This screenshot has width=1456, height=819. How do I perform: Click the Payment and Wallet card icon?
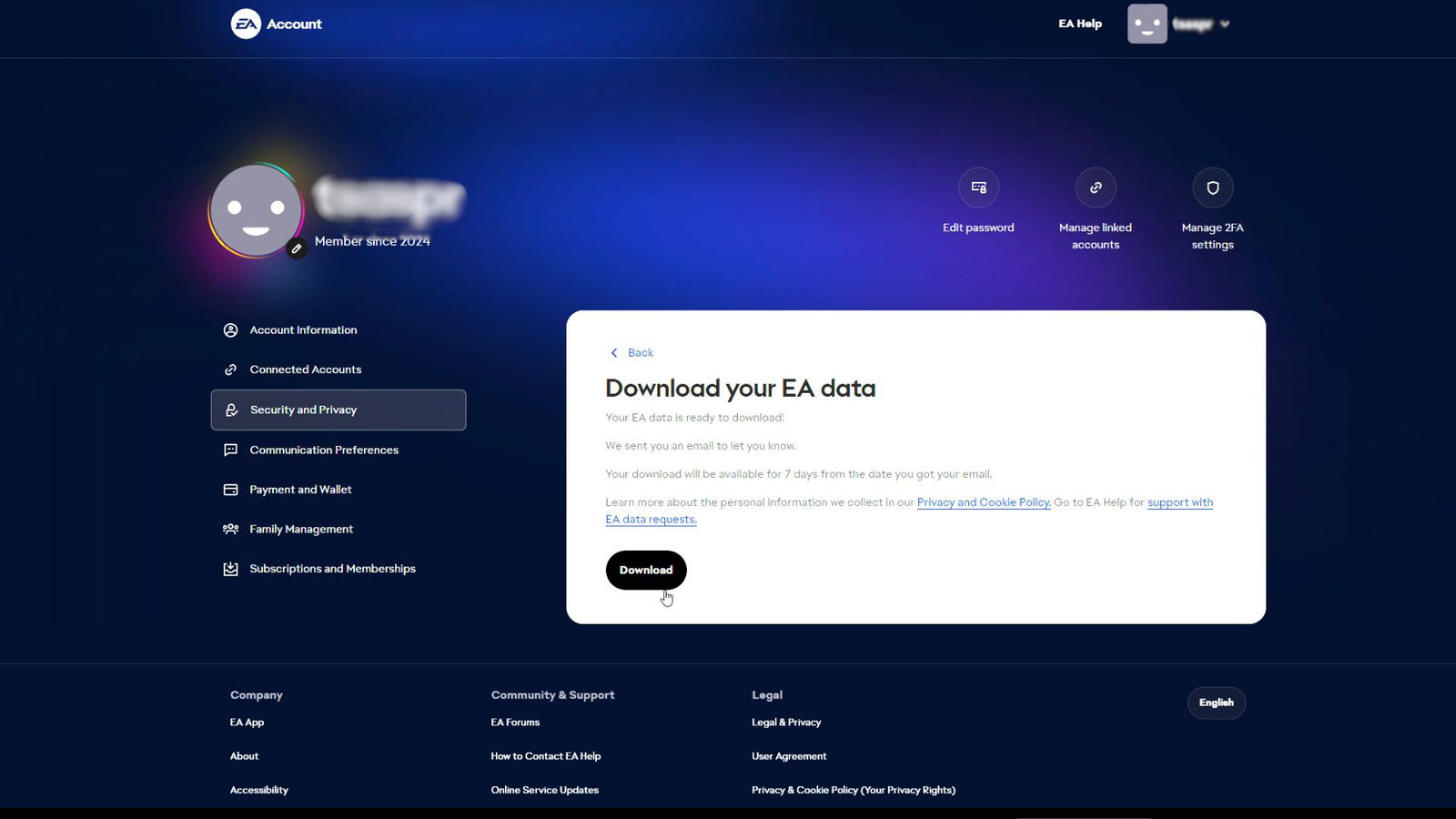coord(231,490)
